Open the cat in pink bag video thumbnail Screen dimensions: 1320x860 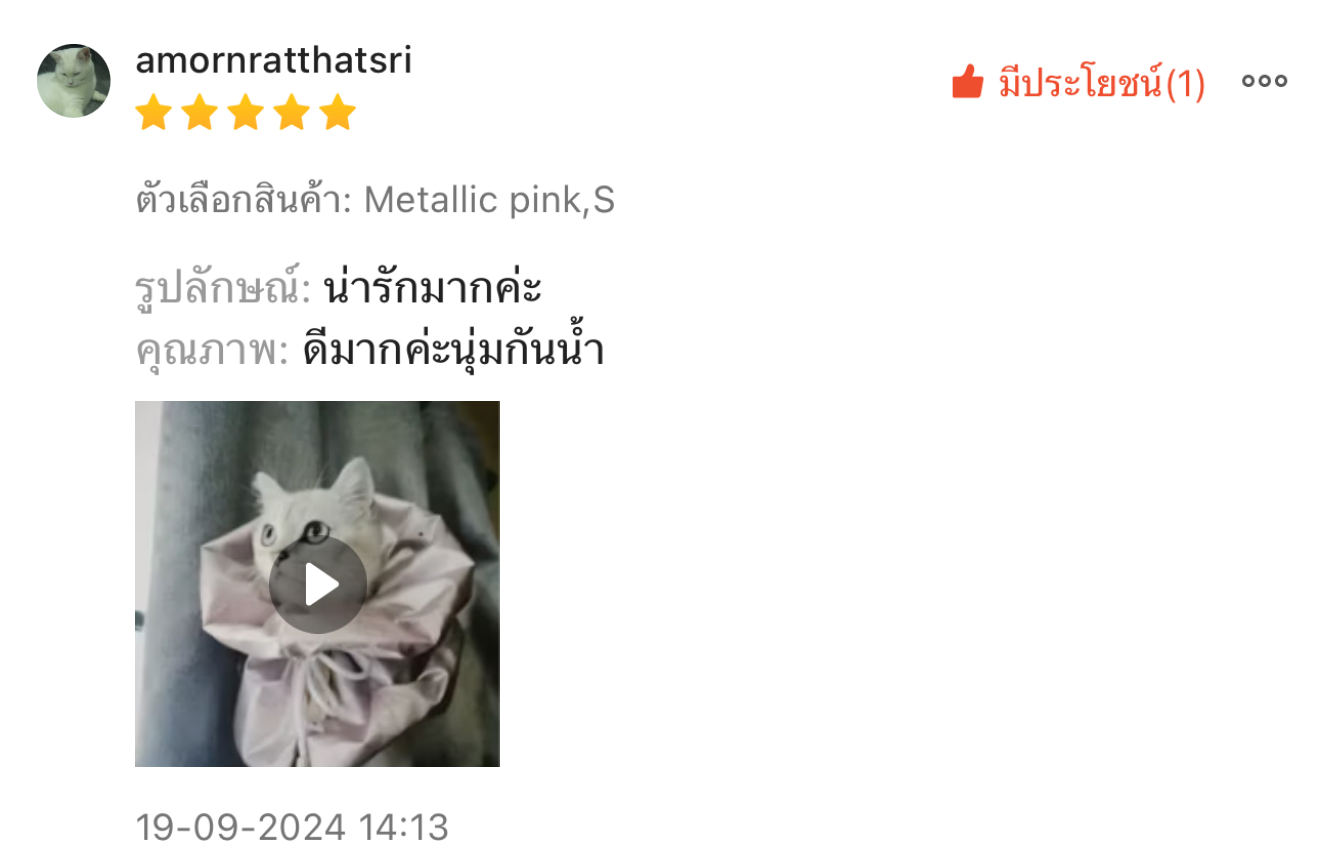tap(317, 584)
